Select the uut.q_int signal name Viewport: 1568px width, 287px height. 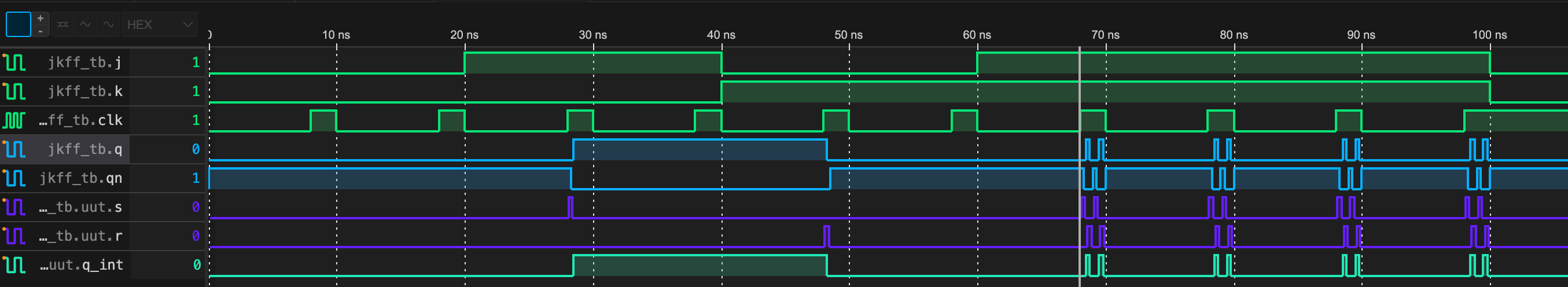82,264
